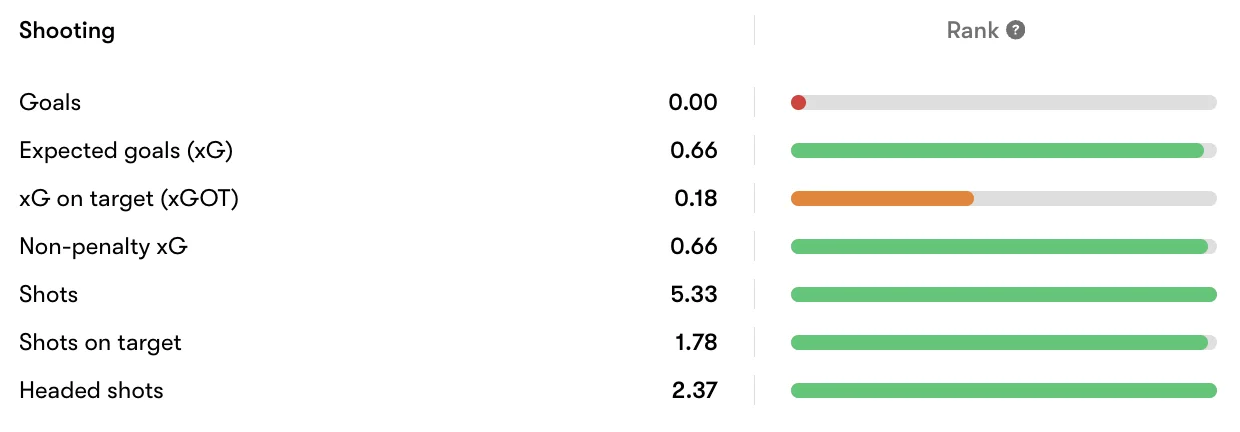The width and height of the screenshot is (1240, 432).
Task: Click the Headed shots value 2.37
Action: coord(694,390)
